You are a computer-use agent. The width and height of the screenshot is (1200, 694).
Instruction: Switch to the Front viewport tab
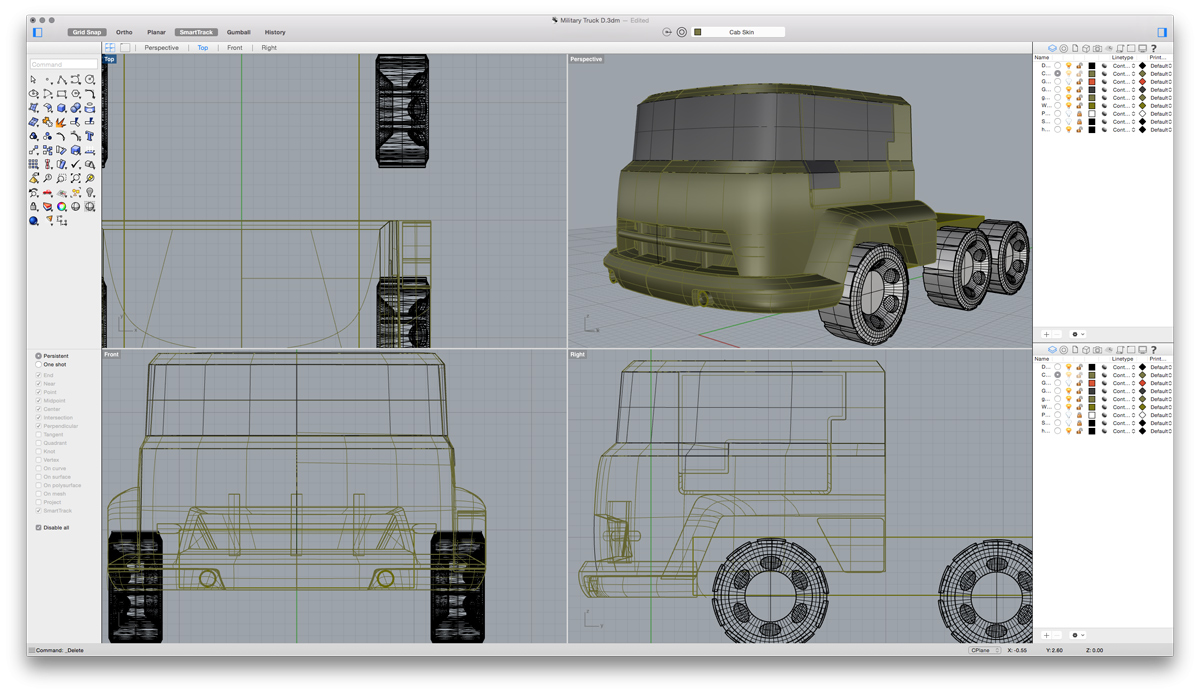point(234,47)
